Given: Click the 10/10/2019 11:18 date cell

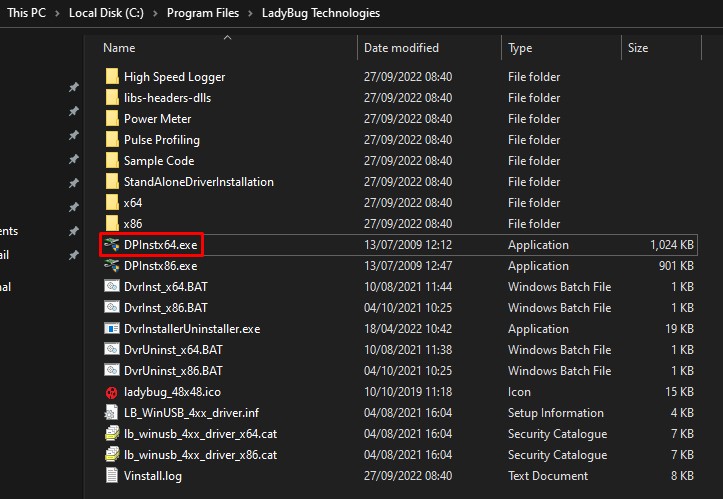Looking at the screenshot, I should pyautogui.click(x=408, y=392).
